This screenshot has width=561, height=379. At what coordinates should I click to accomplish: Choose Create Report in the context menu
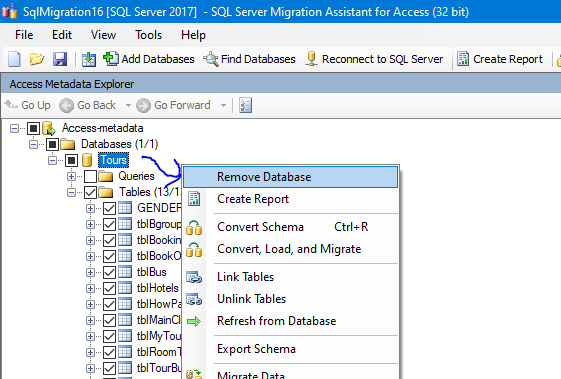[x=291, y=199]
